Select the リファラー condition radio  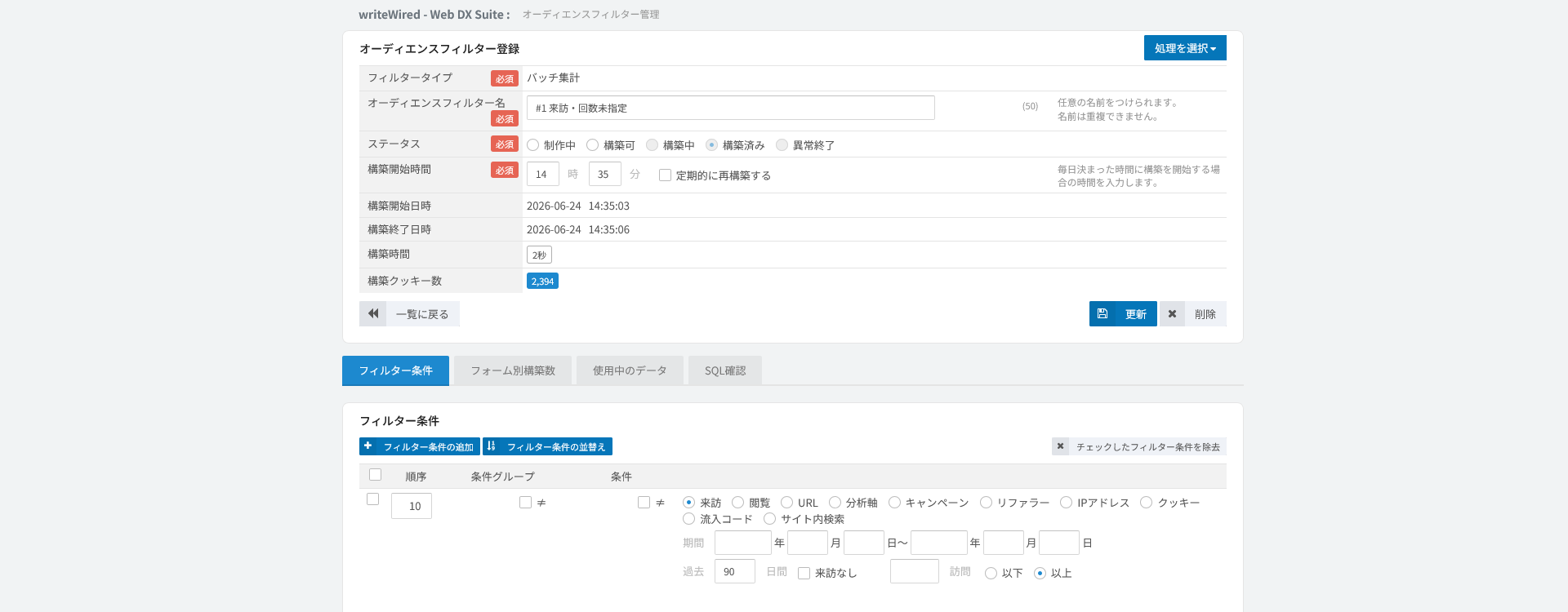tap(986, 503)
